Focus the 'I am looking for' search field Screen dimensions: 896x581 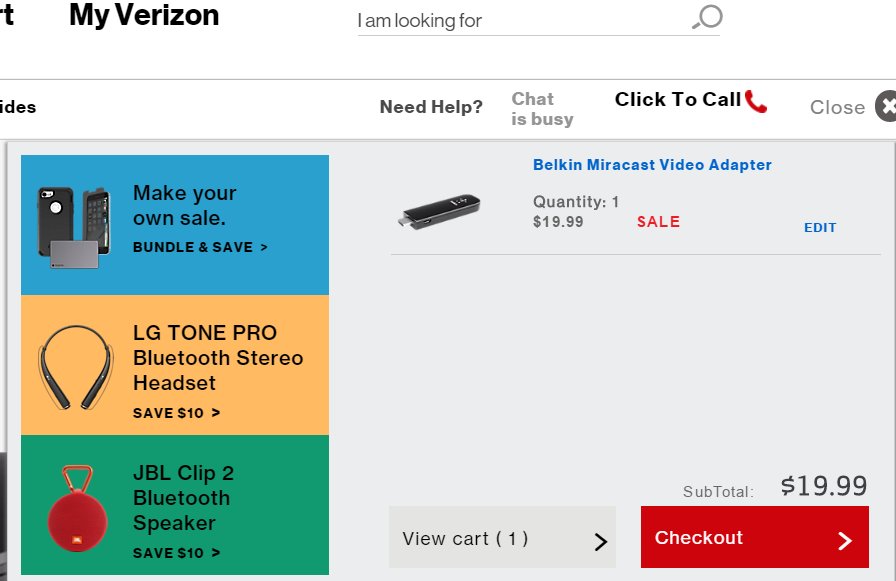point(538,21)
